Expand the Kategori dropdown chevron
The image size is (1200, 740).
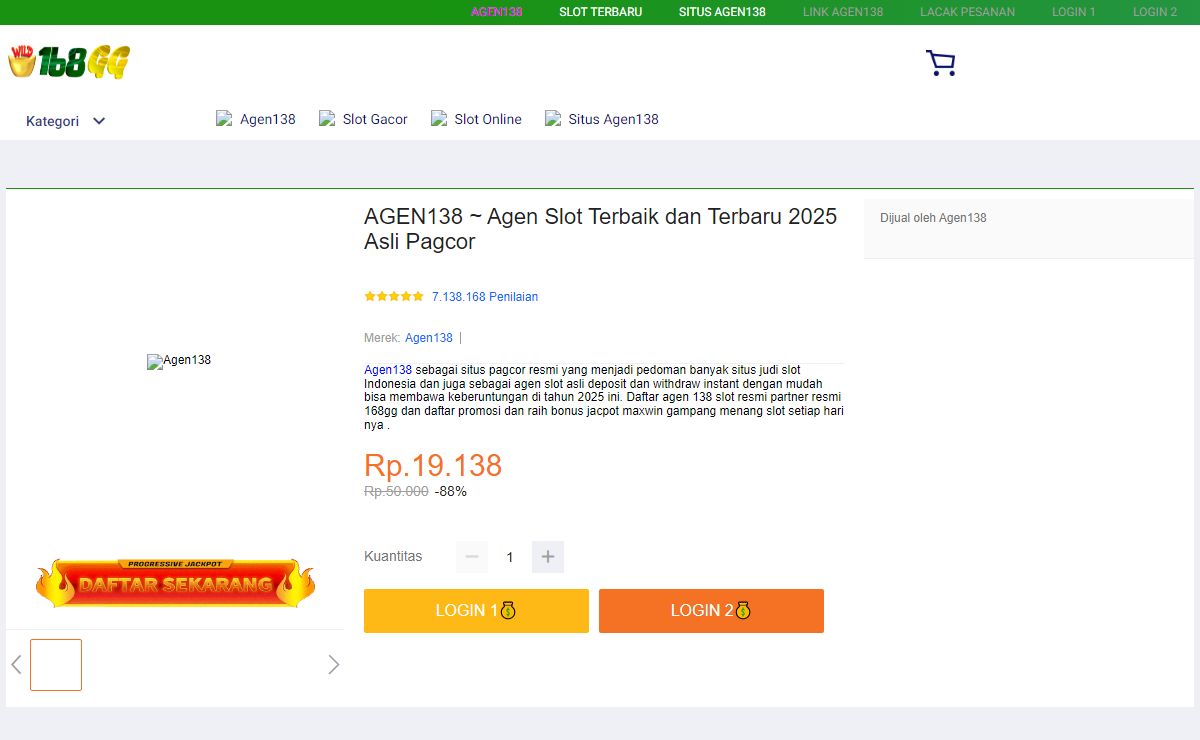(99, 121)
